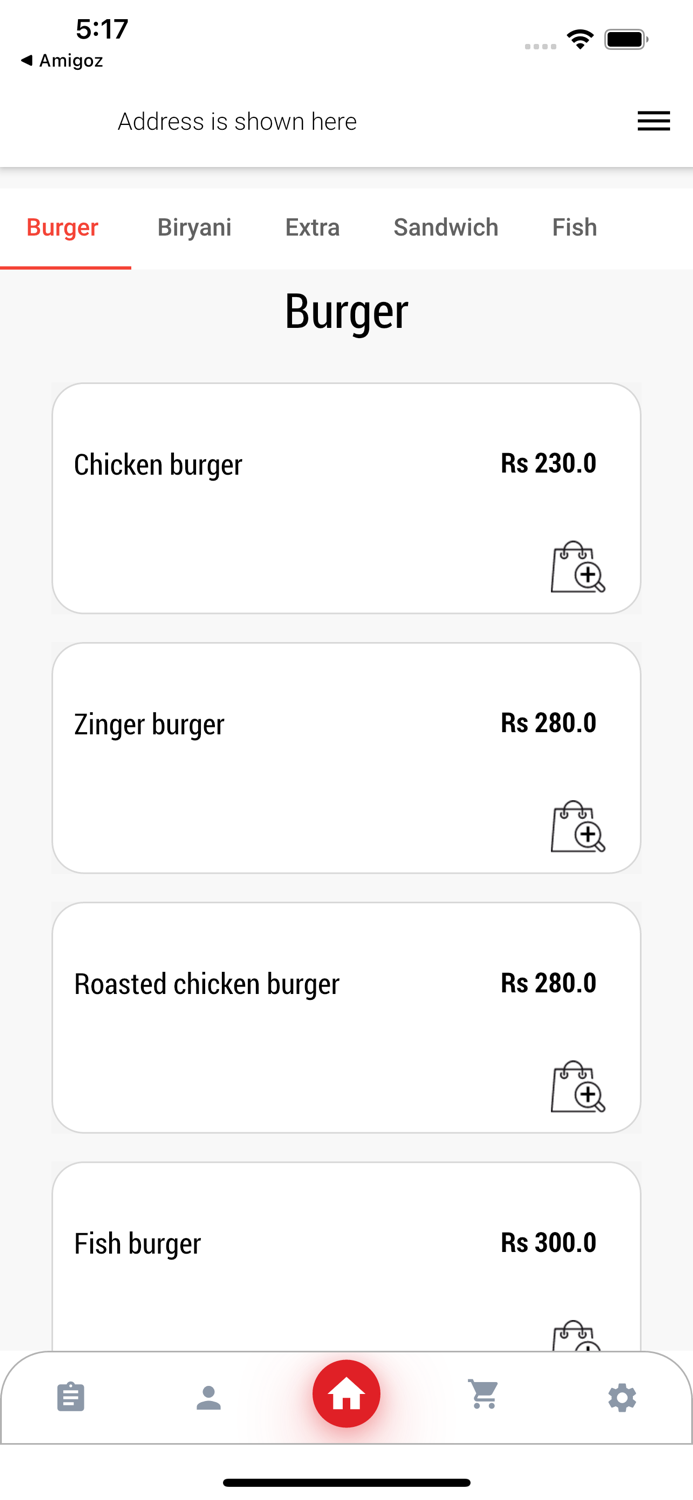The height and width of the screenshot is (1500, 693).
Task: Select the Zinger burger item card
Action: coord(346,757)
